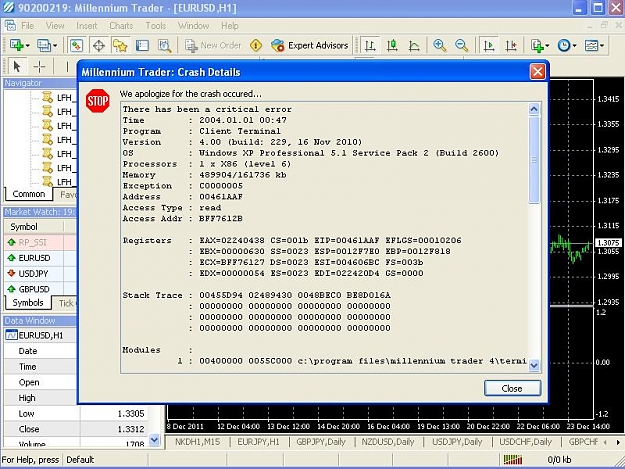Switch to the USDCHF,Daily chart tab
625x469 pixels.
click(525, 442)
